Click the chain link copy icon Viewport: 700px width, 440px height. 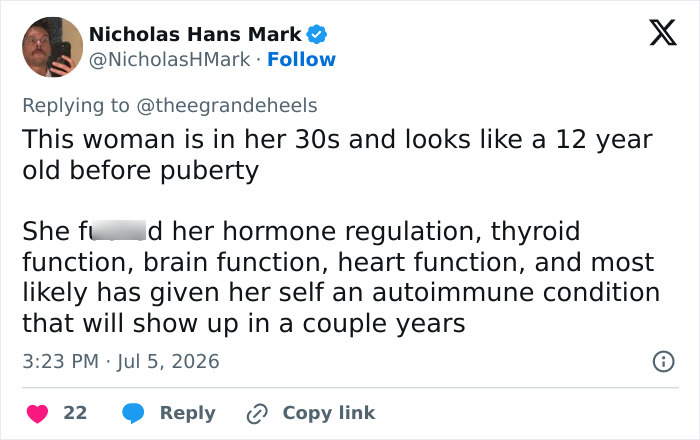tap(257, 414)
